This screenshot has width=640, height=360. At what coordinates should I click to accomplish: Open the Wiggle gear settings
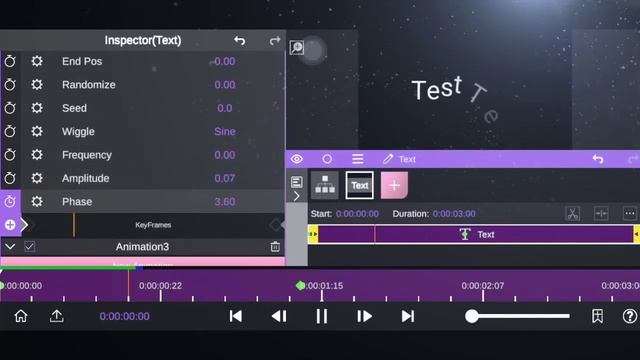pyautogui.click(x=37, y=131)
